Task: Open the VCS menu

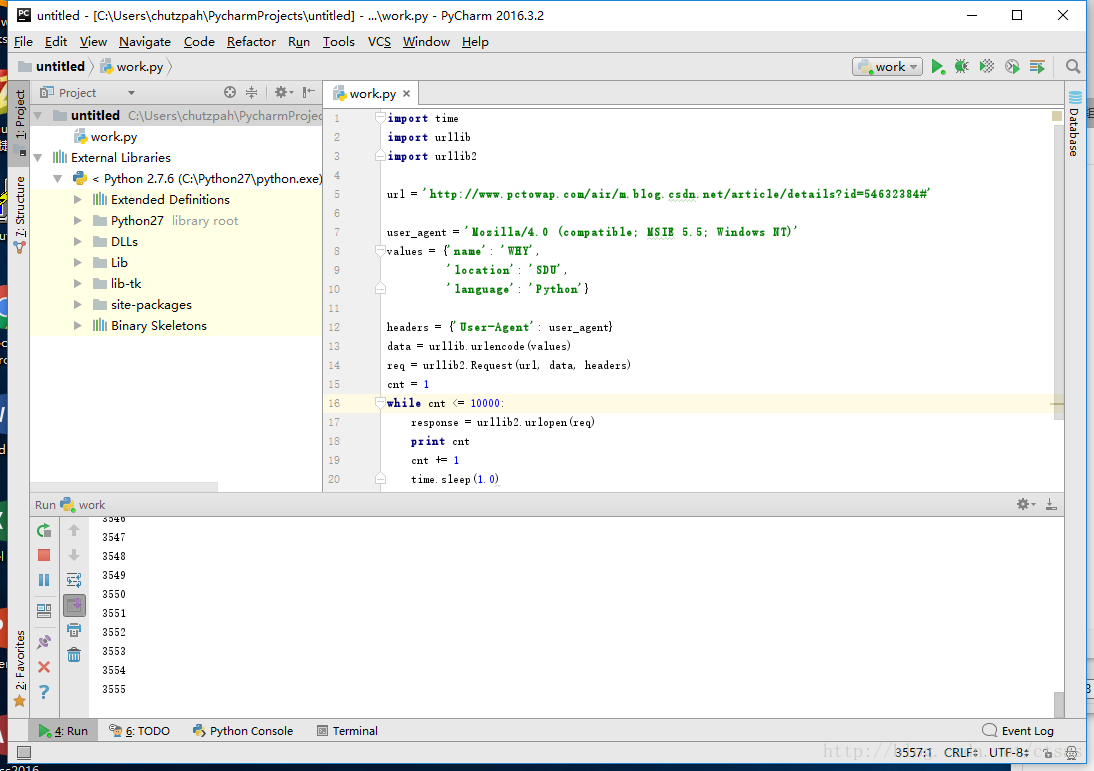Action: pos(379,42)
